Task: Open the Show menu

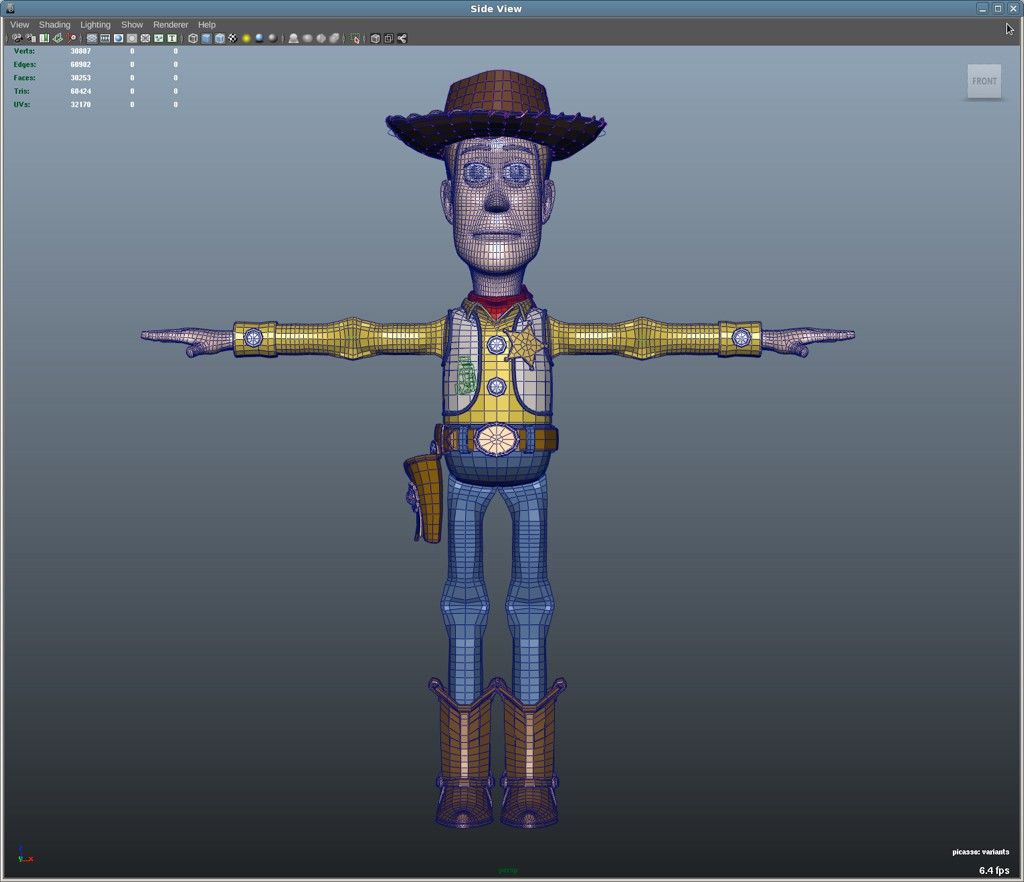Action: coord(132,24)
